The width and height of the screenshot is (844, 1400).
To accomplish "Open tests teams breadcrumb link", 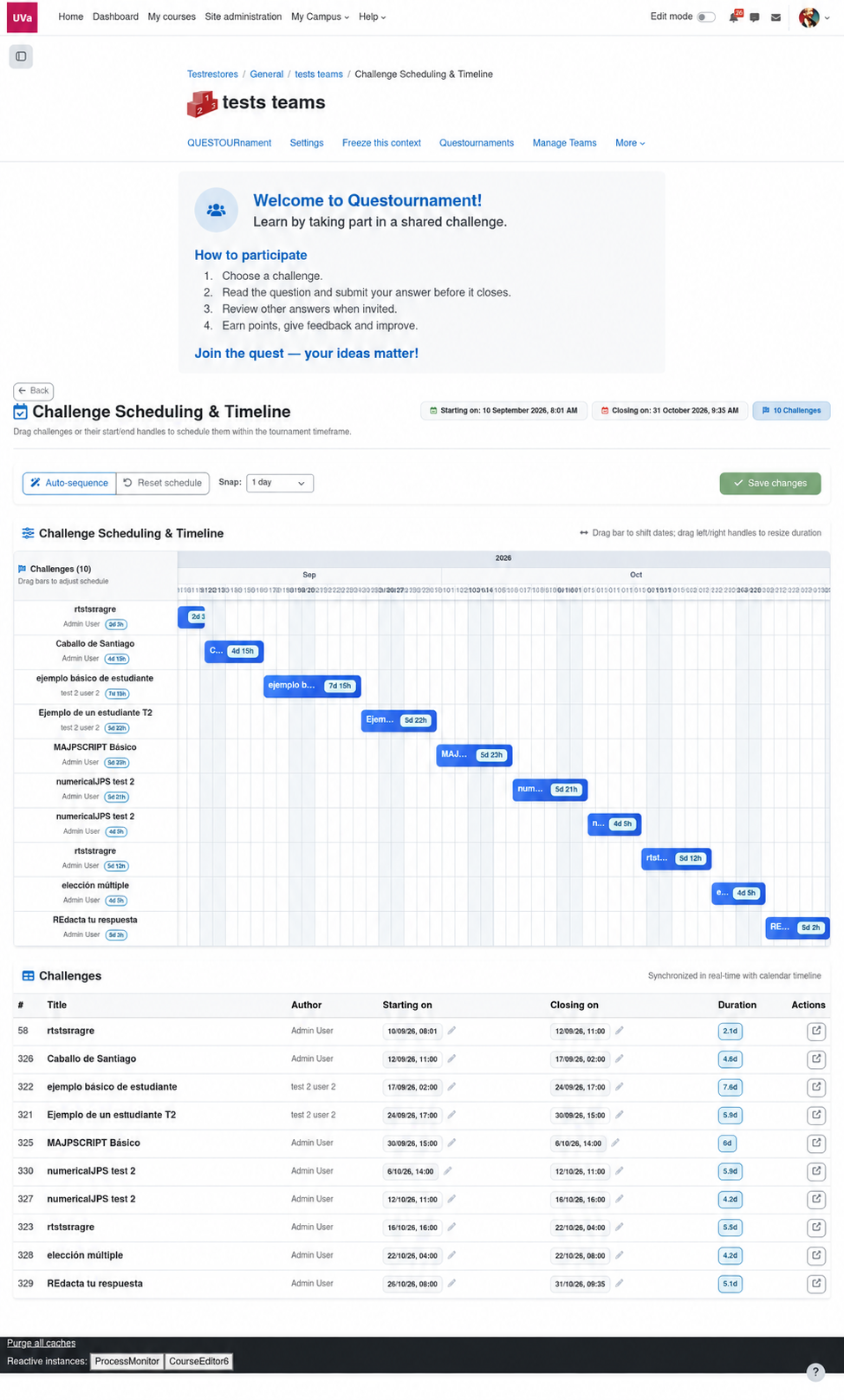I will [319, 75].
